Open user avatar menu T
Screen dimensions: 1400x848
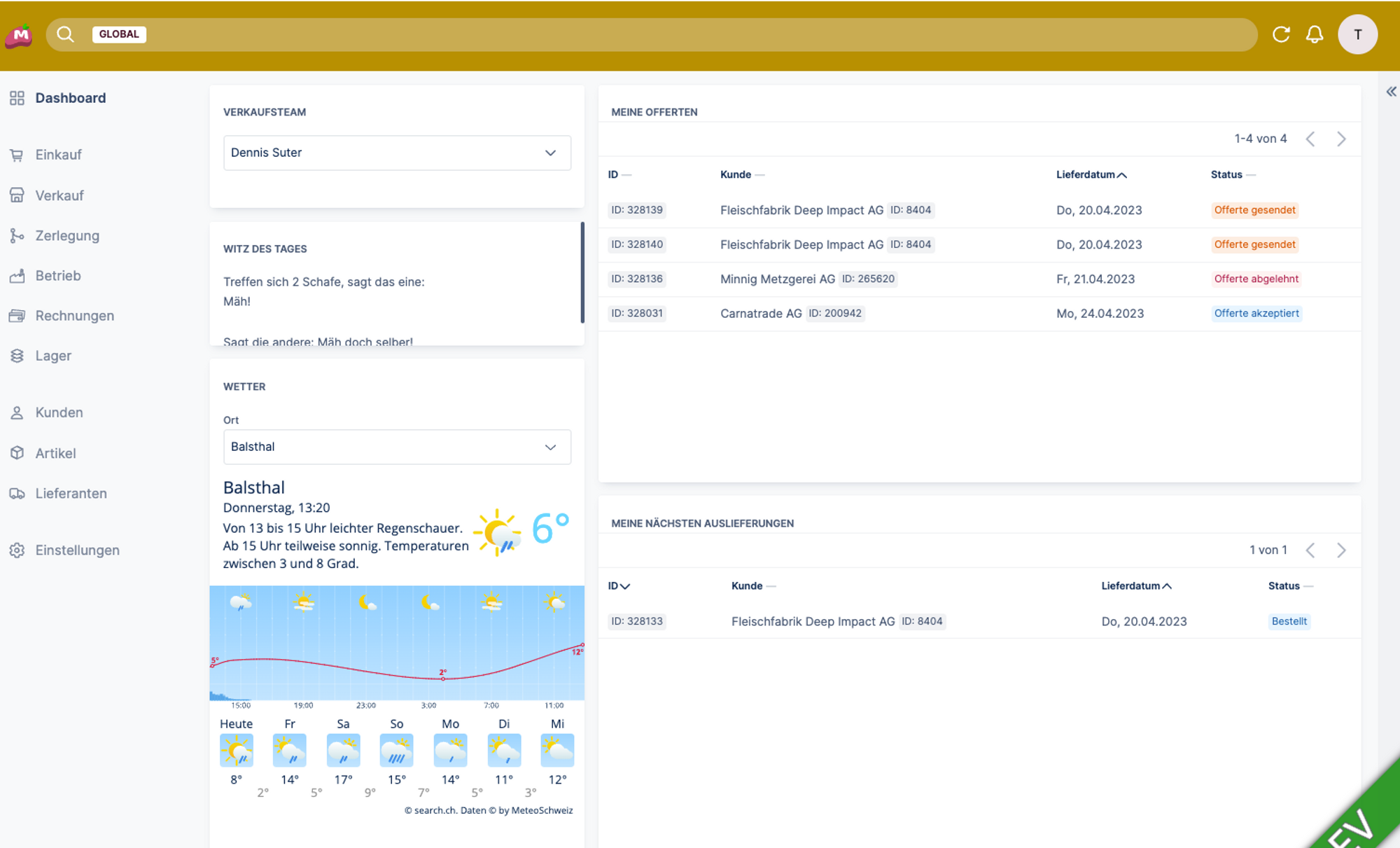click(x=1357, y=34)
